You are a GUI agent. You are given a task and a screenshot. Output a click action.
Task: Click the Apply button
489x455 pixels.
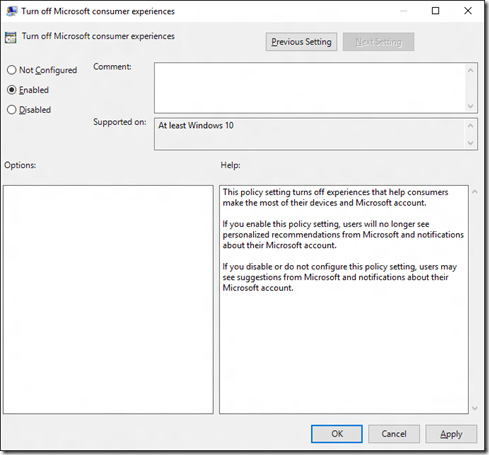(x=451, y=434)
